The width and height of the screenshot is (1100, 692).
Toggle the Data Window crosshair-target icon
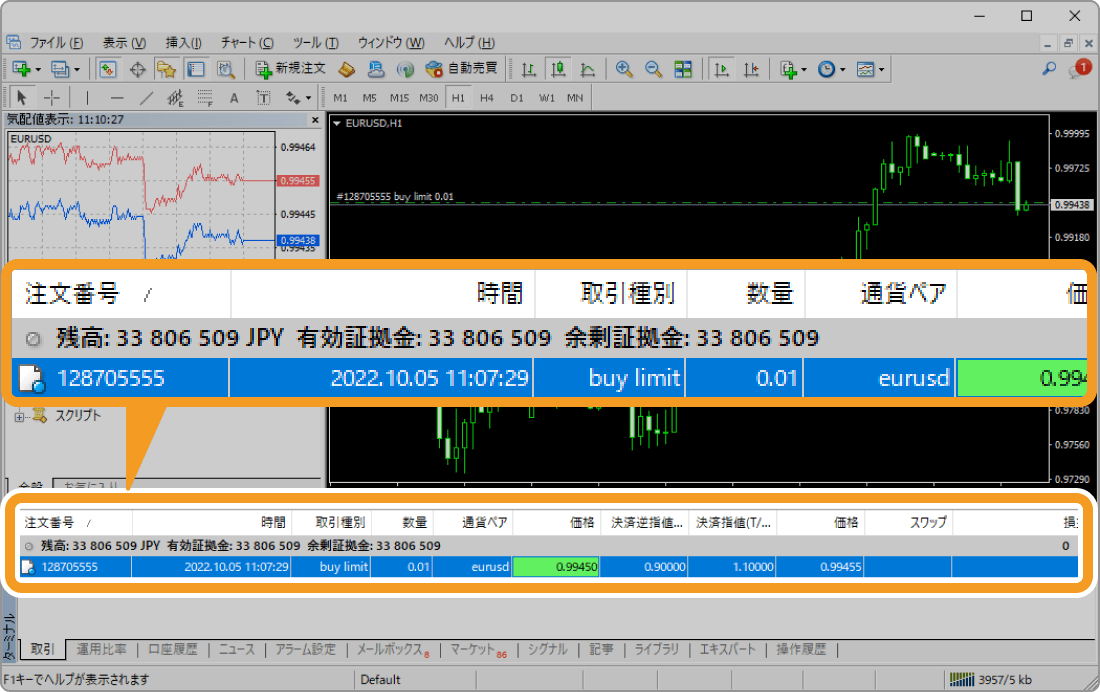138,69
